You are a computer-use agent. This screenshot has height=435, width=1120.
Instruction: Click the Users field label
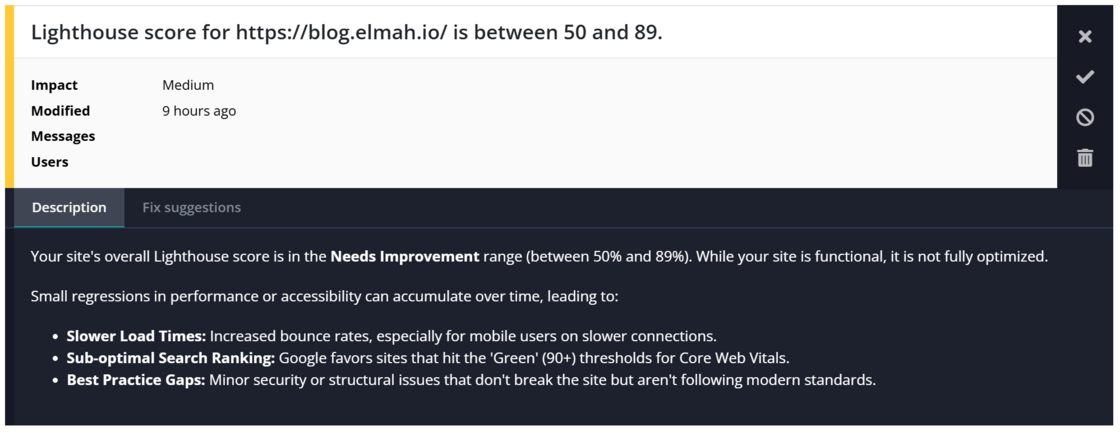click(x=49, y=161)
